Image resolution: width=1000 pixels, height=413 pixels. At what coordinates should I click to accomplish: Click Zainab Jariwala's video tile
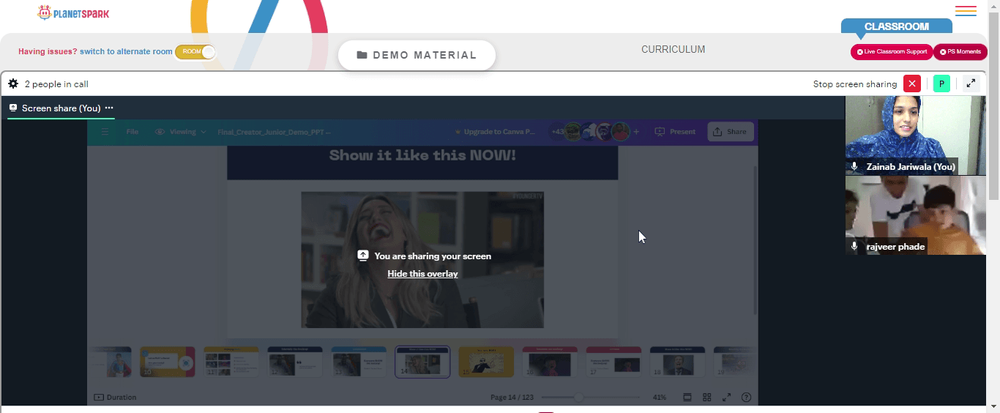(915, 135)
